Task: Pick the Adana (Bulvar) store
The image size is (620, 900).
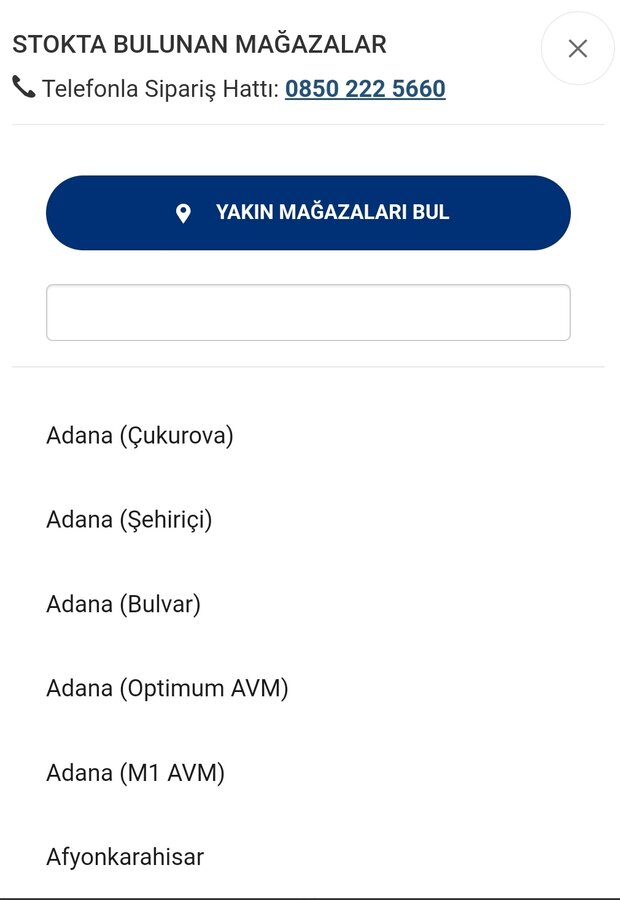Action: coord(124,604)
